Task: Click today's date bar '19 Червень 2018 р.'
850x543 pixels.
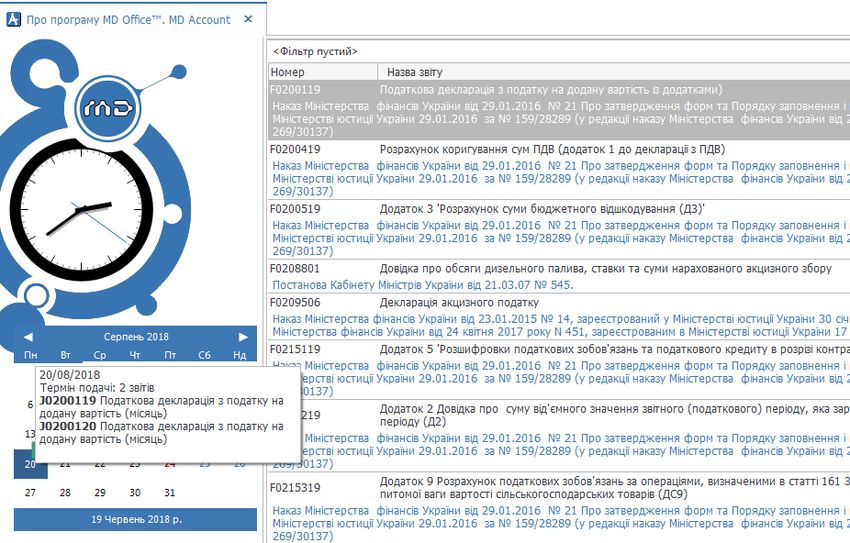Action: click(x=136, y=520)
